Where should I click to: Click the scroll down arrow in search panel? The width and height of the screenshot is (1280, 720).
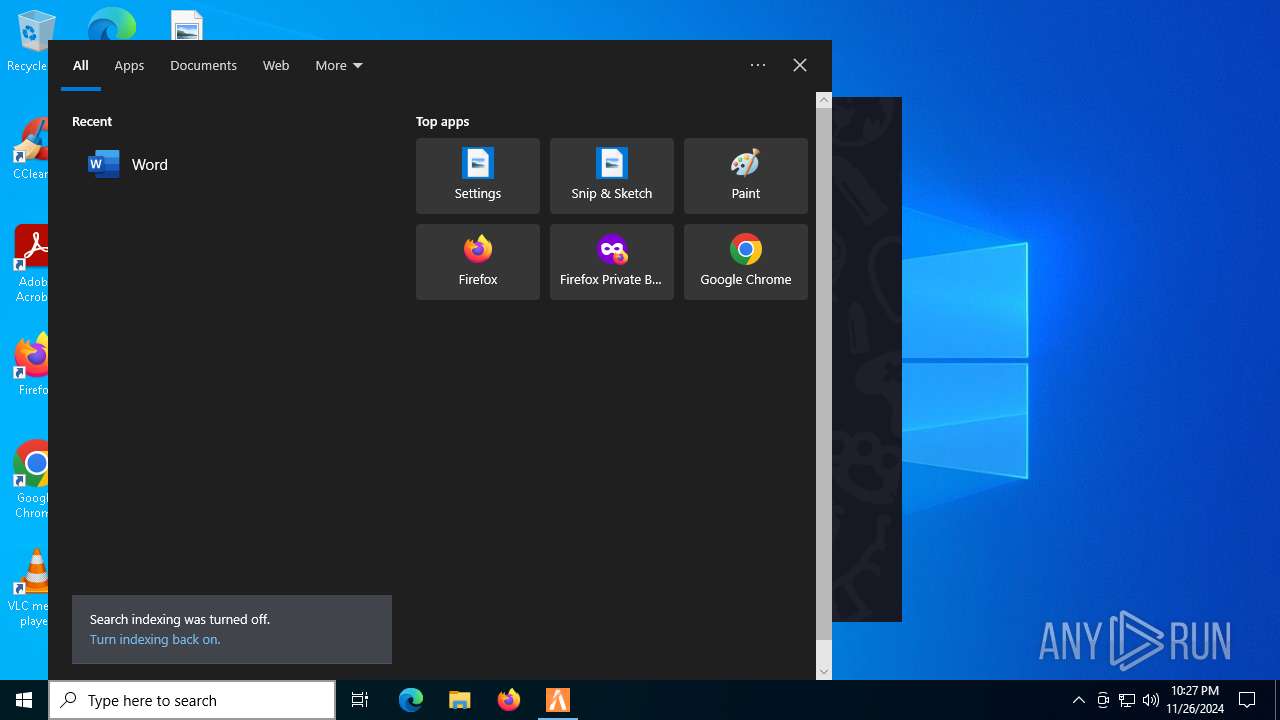pyautogui.click(x=824, y=672)
